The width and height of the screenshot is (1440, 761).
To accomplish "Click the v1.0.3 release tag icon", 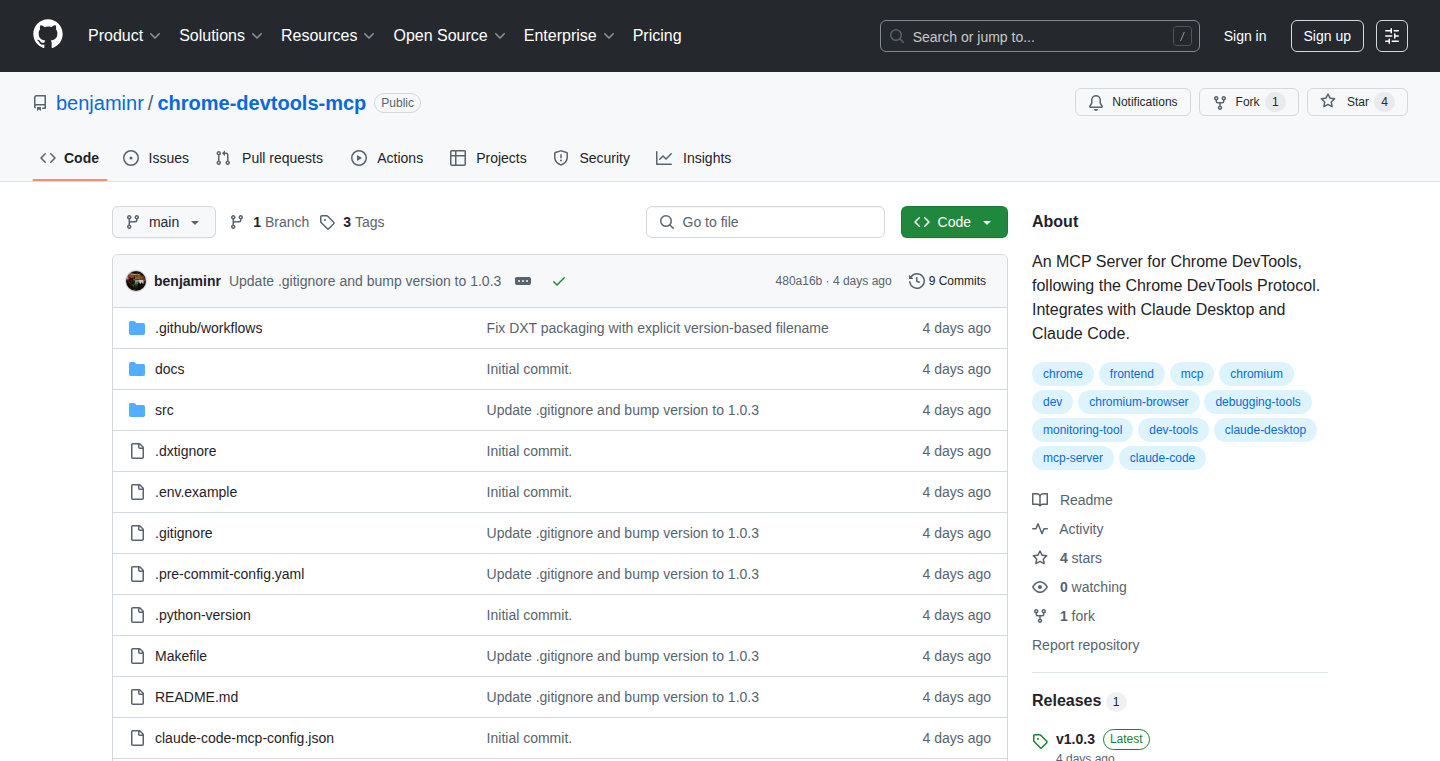I will click(1040, 741).
